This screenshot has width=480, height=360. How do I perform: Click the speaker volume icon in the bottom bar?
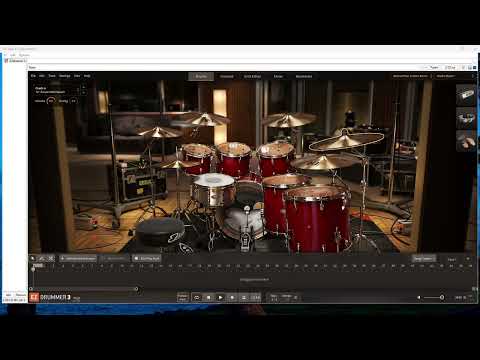click(419, 297)
